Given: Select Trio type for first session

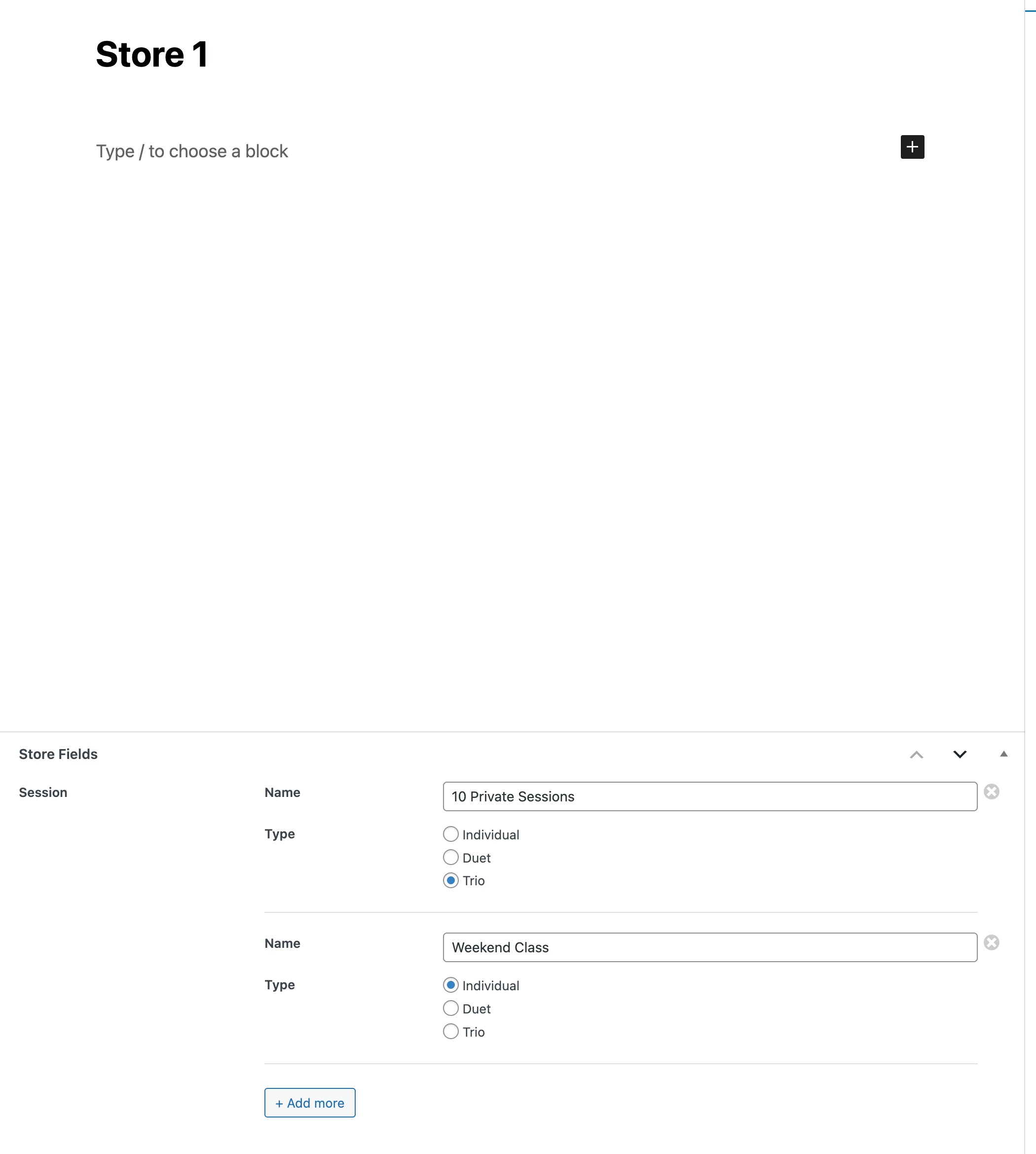Looking at the screenshot, I should [450, 880].
